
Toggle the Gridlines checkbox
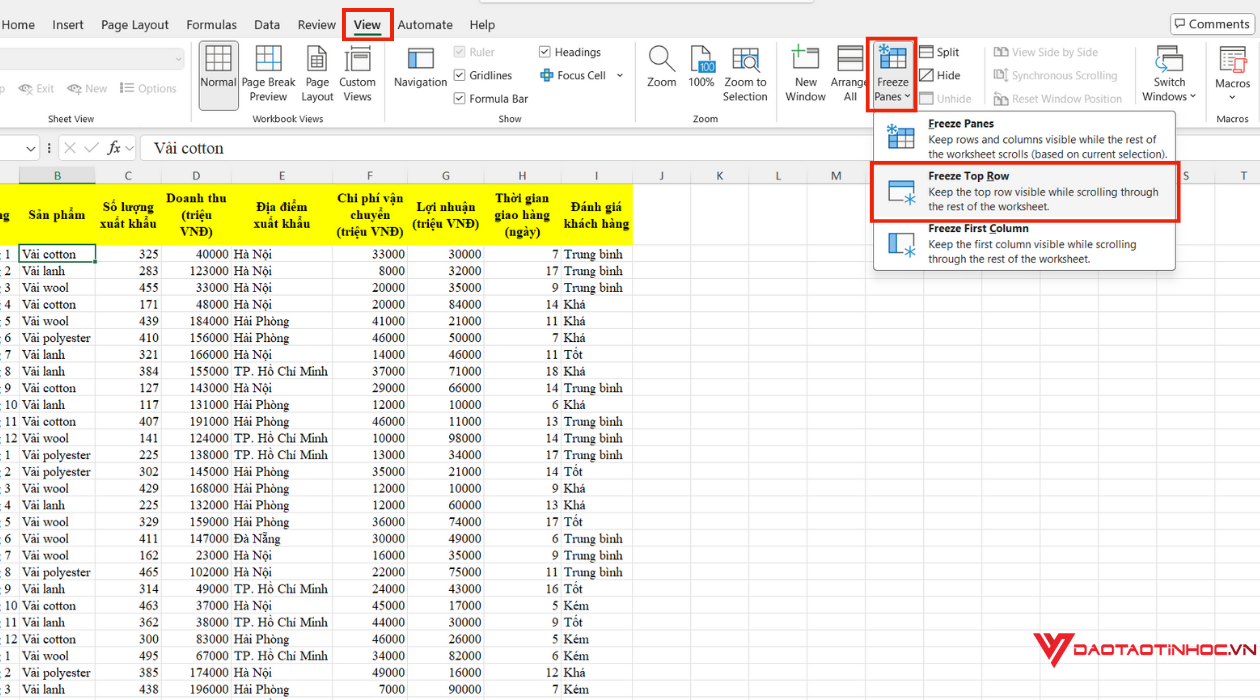pos(460,76)
